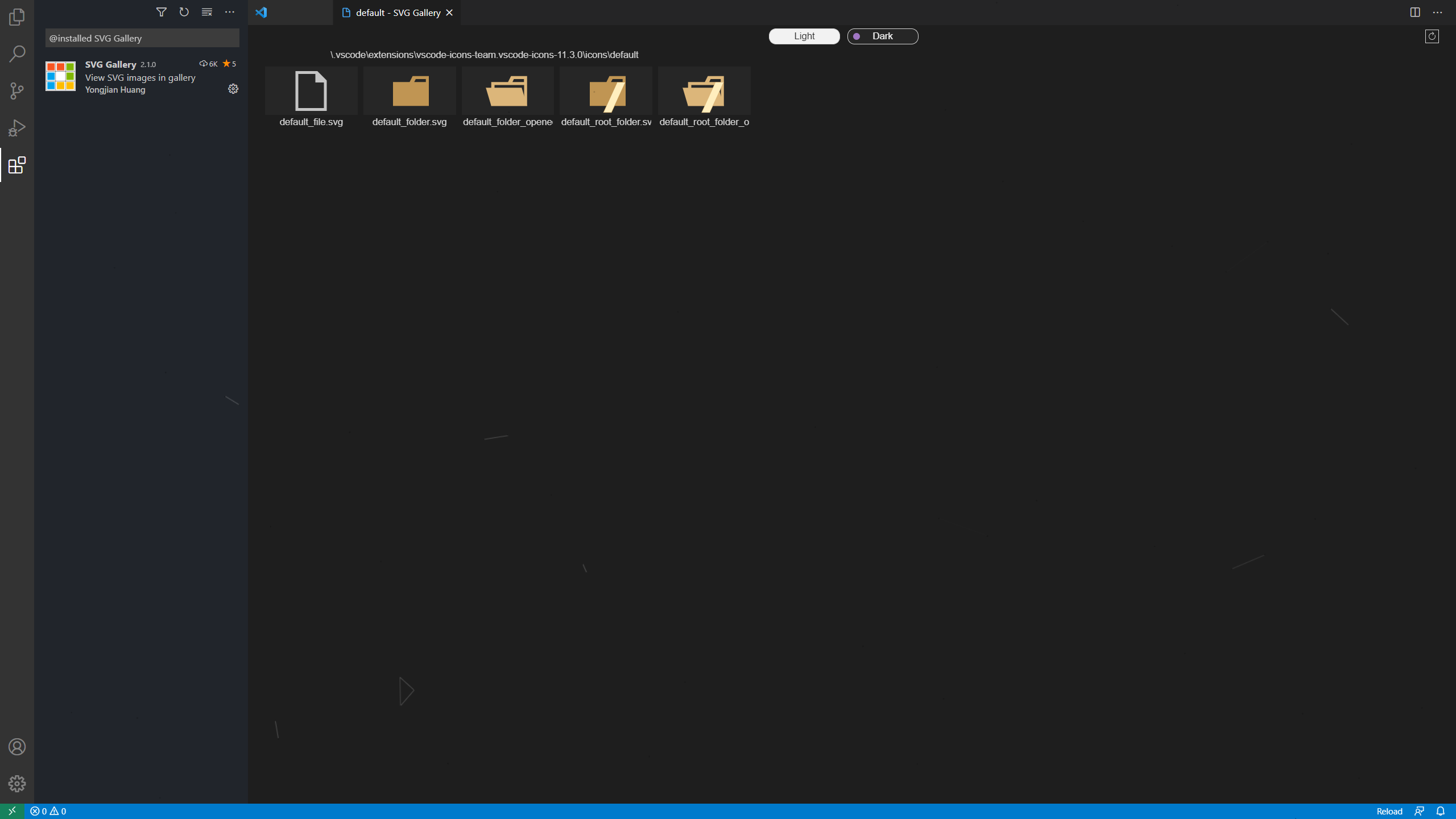Open the Extensions view
Screen dimensions: 1456x819
(17, 165)
